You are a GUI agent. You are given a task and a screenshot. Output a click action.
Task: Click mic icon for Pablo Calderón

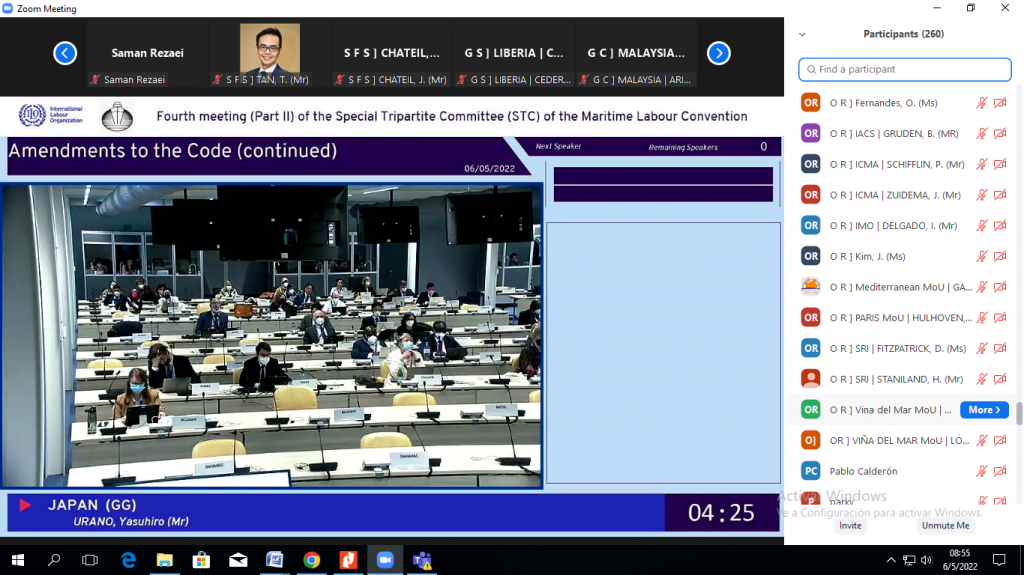pyautogui.click(x=982, y=471)
